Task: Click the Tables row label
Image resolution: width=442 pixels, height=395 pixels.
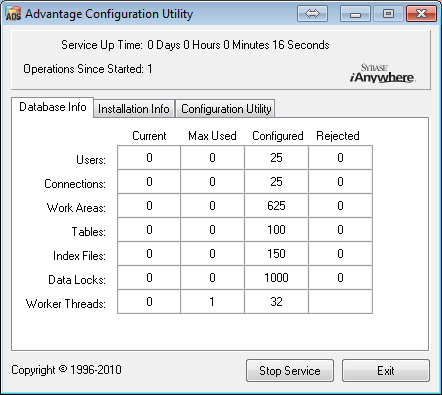Action: click(x=89, y=232)
